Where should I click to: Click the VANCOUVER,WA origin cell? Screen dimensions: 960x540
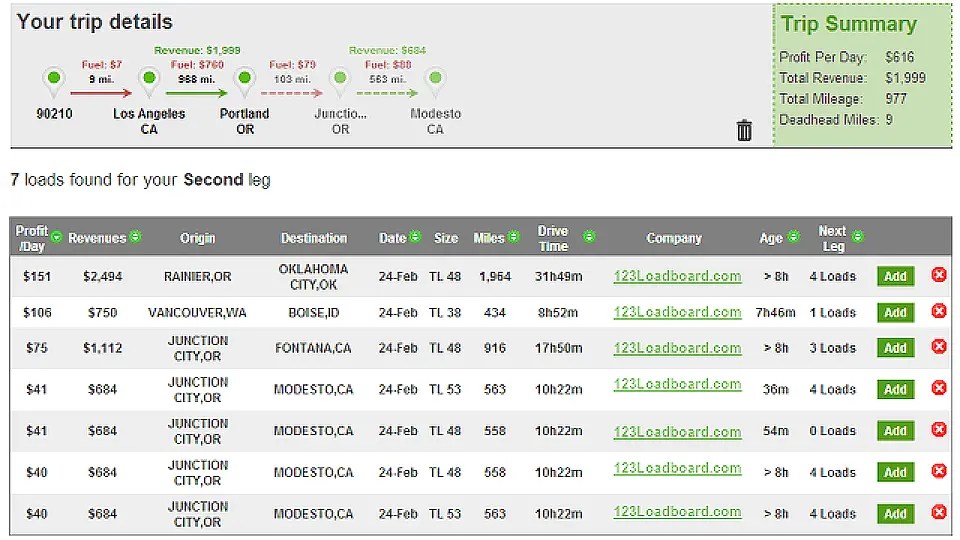(197, 313)
